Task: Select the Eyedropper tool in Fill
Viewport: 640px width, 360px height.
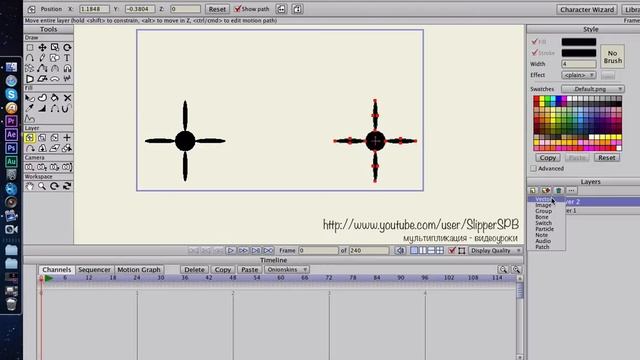Action: pyautogui.click(x=30, y=108)
